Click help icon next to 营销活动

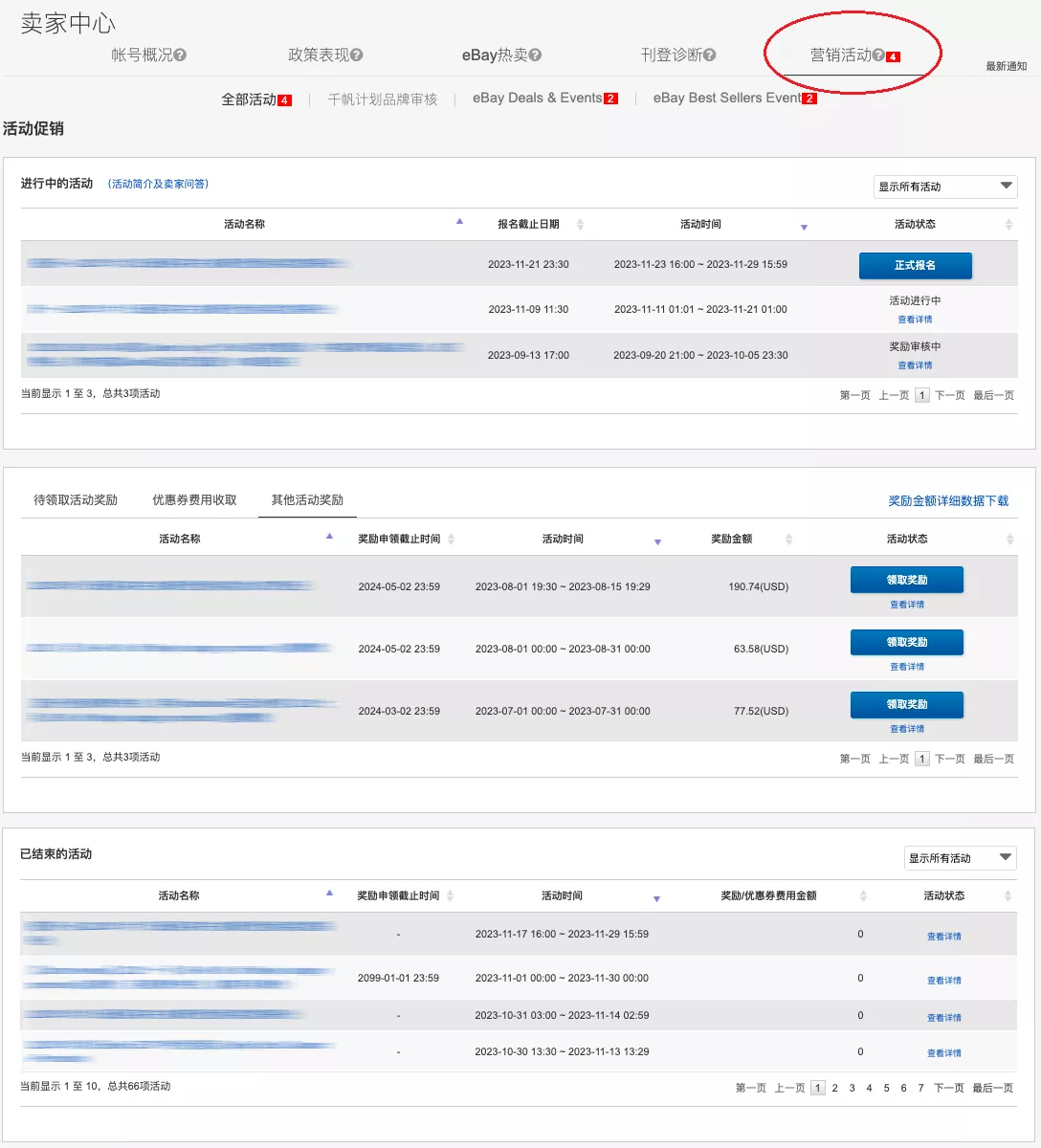click(878, 55)
